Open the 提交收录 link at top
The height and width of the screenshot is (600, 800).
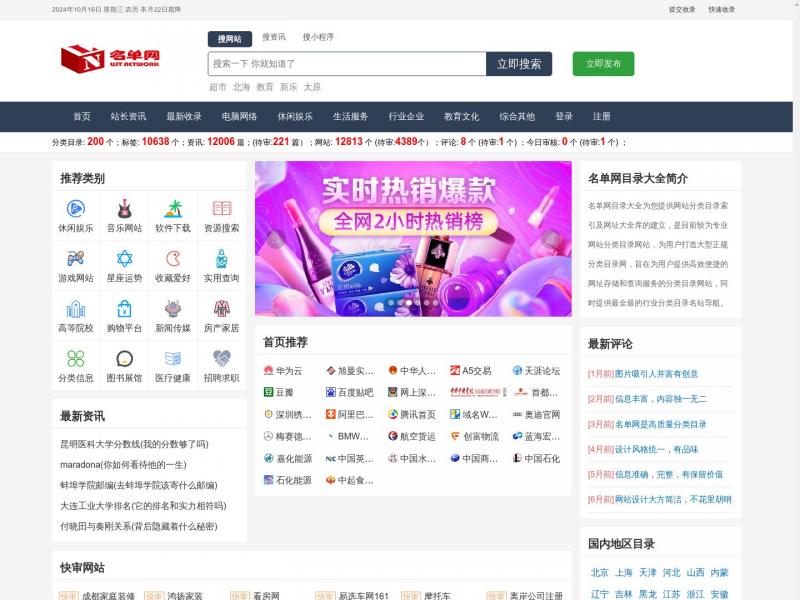click(682, 9)
